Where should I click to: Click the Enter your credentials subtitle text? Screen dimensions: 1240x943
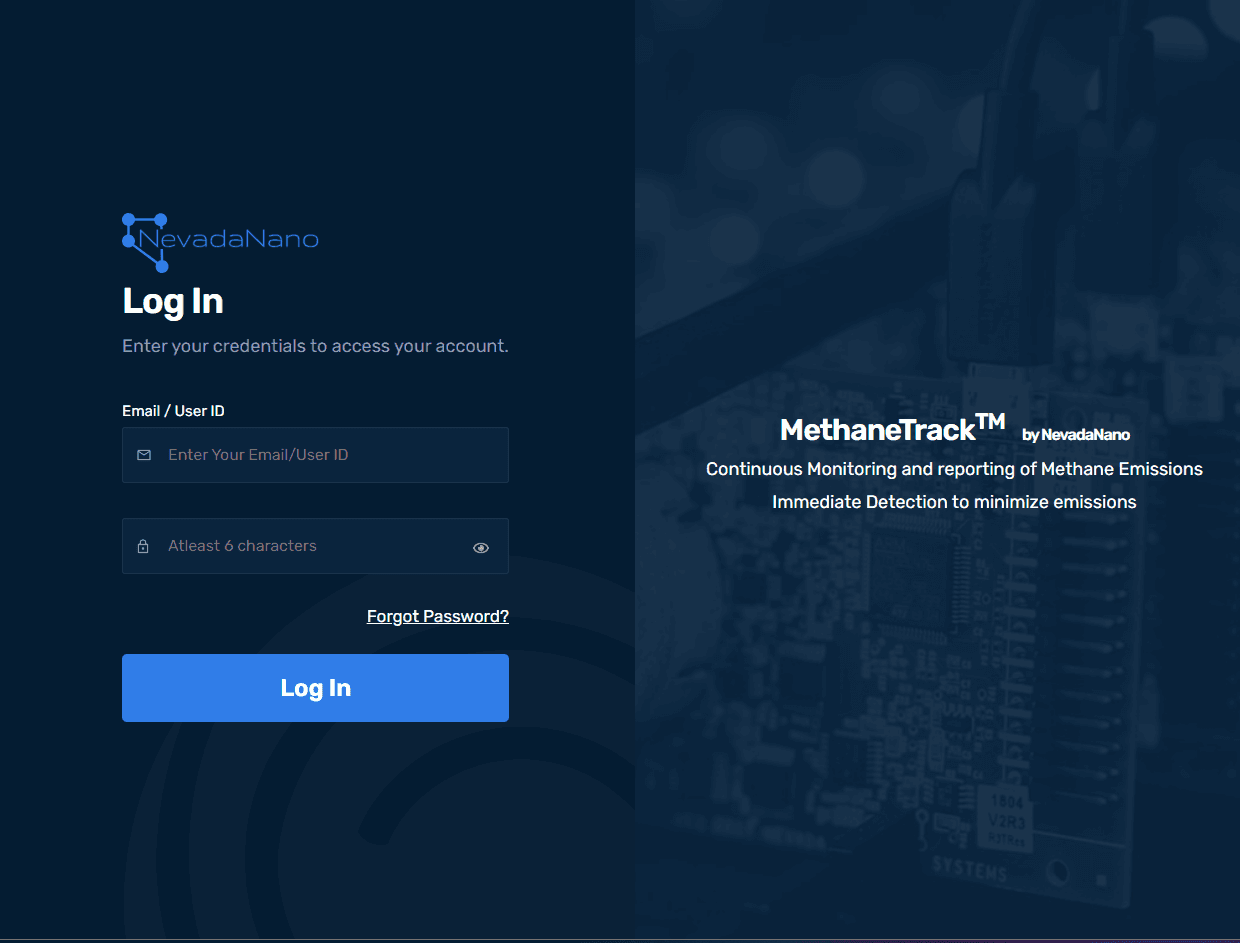315,346
